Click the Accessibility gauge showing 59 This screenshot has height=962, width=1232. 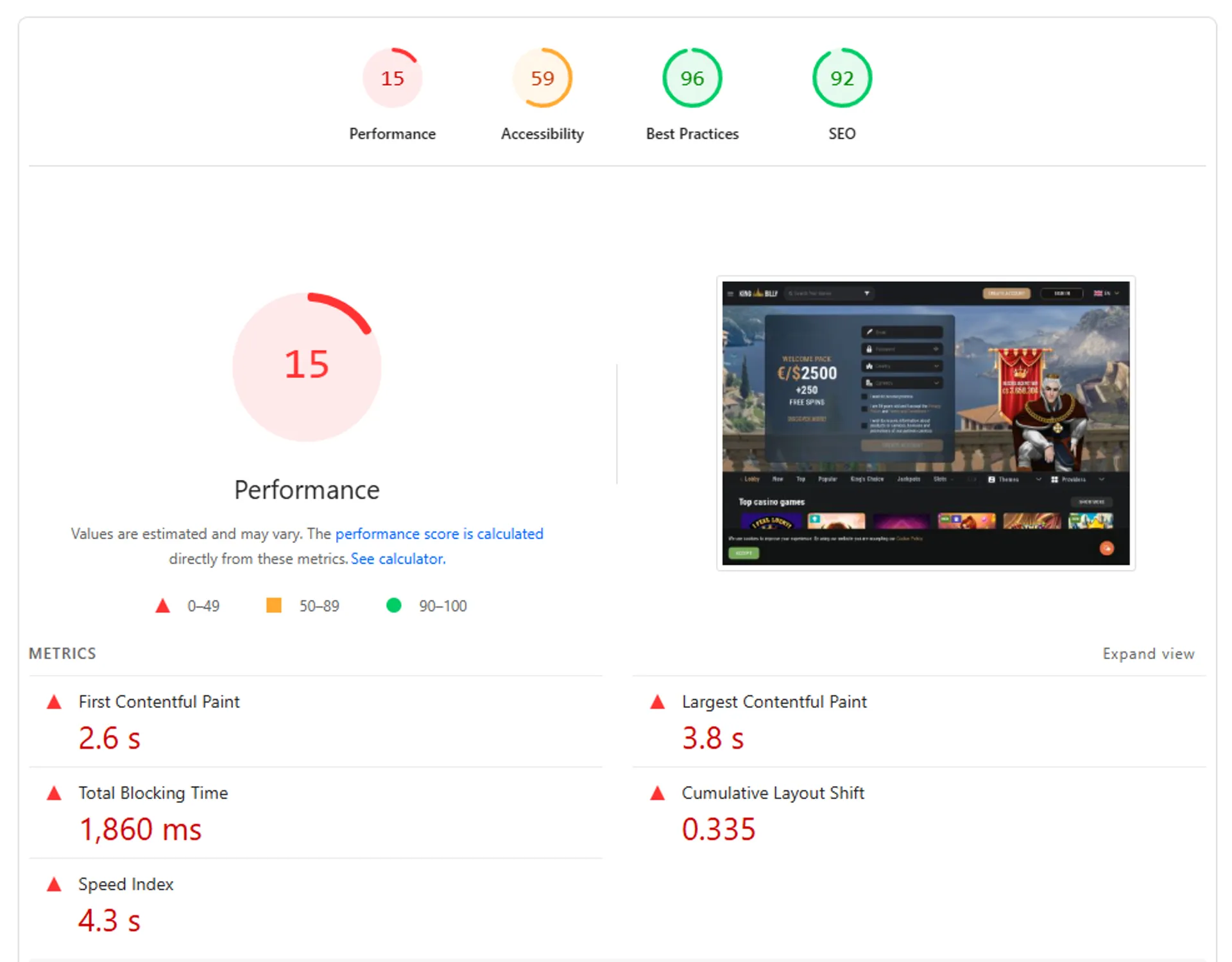542,78
